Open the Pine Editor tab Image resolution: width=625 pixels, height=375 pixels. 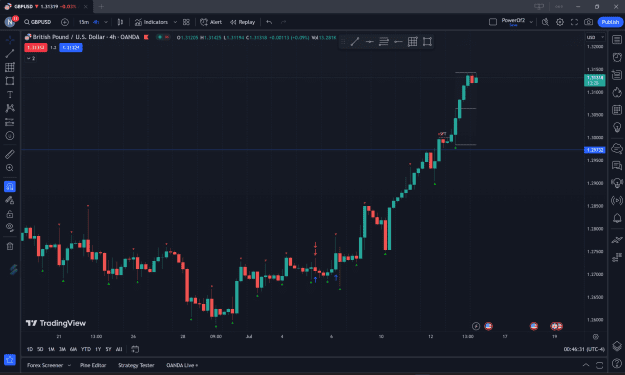click(x=93, y=365)
